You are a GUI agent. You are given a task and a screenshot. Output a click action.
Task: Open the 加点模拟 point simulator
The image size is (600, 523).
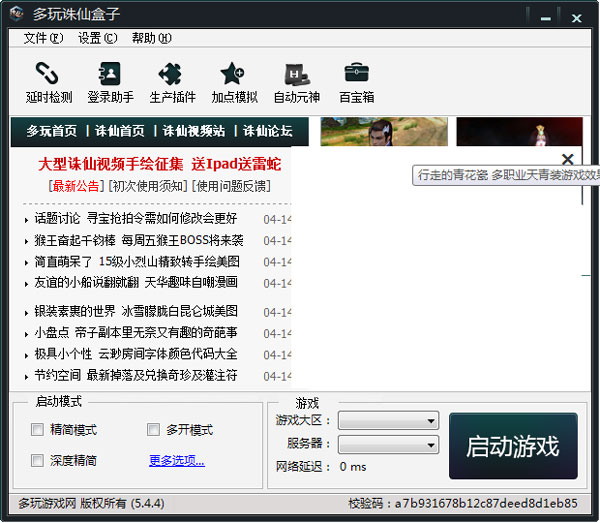[x=234, y=82]
